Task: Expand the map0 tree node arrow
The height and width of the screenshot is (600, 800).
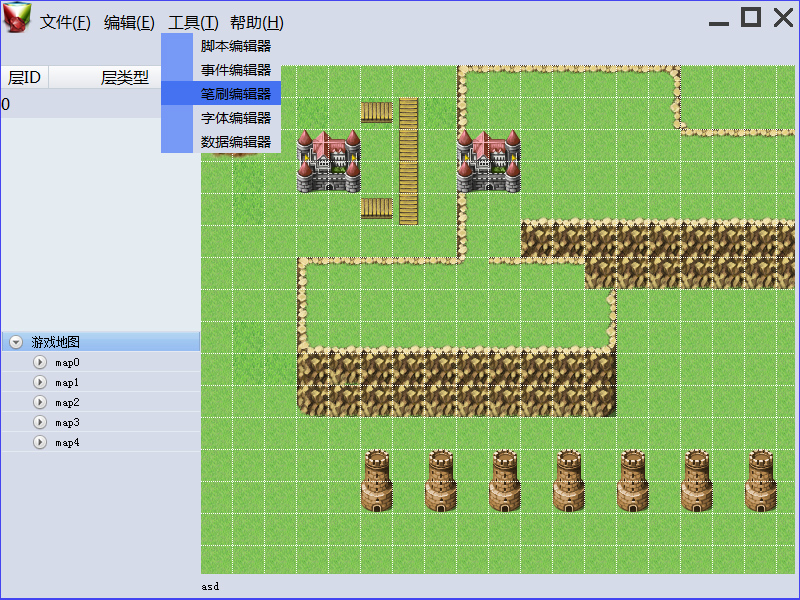Action: (40, 362)
